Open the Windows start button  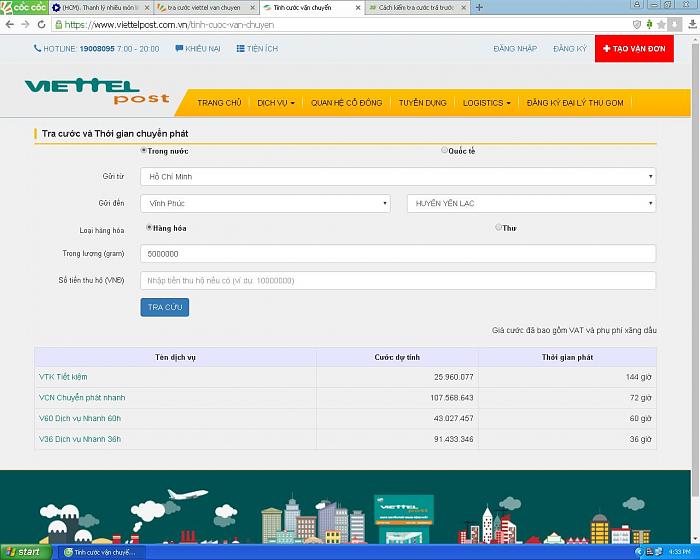(x=26, y=552)
